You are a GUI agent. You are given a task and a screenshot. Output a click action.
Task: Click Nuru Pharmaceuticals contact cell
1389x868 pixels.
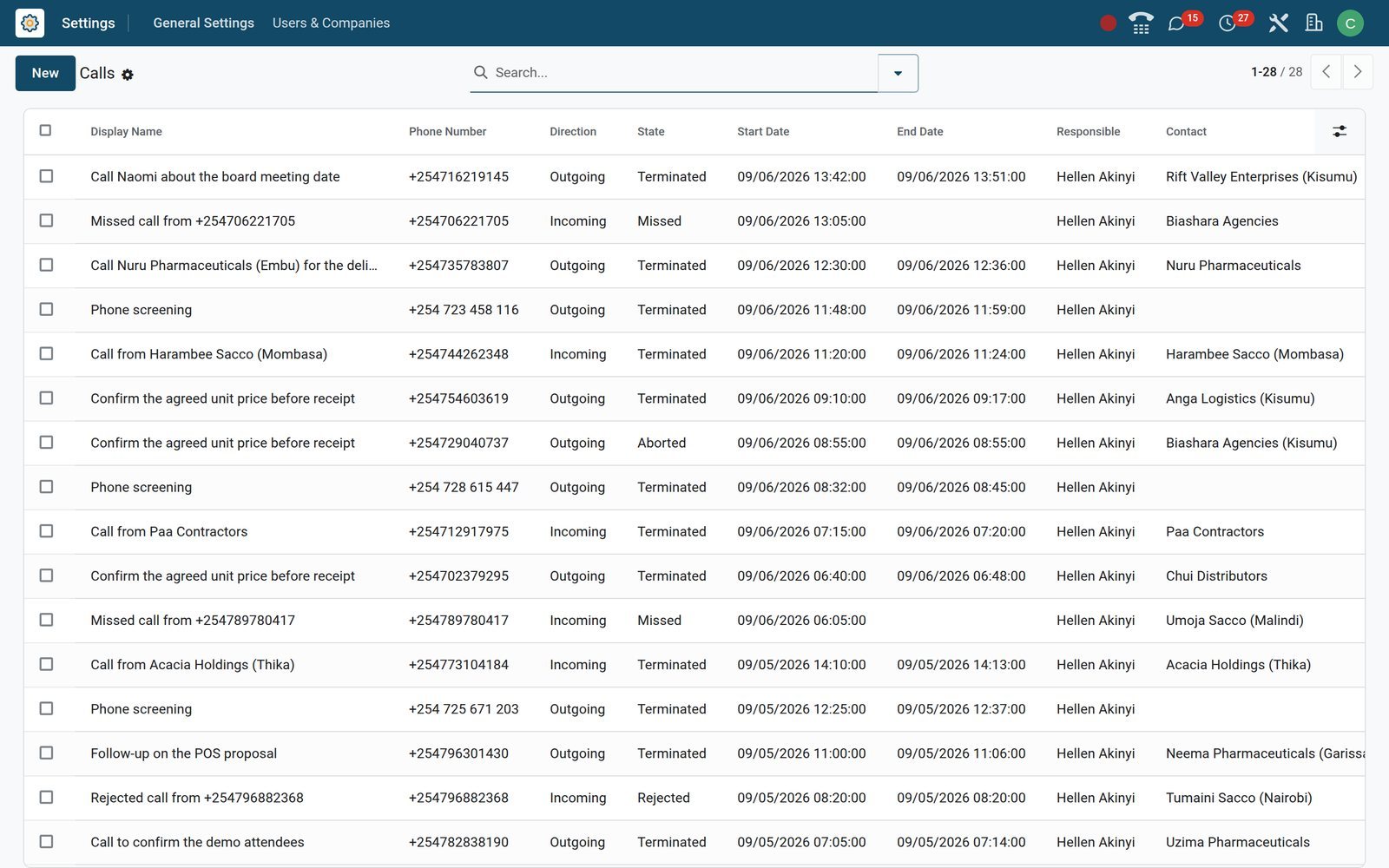click(1233, 266)
